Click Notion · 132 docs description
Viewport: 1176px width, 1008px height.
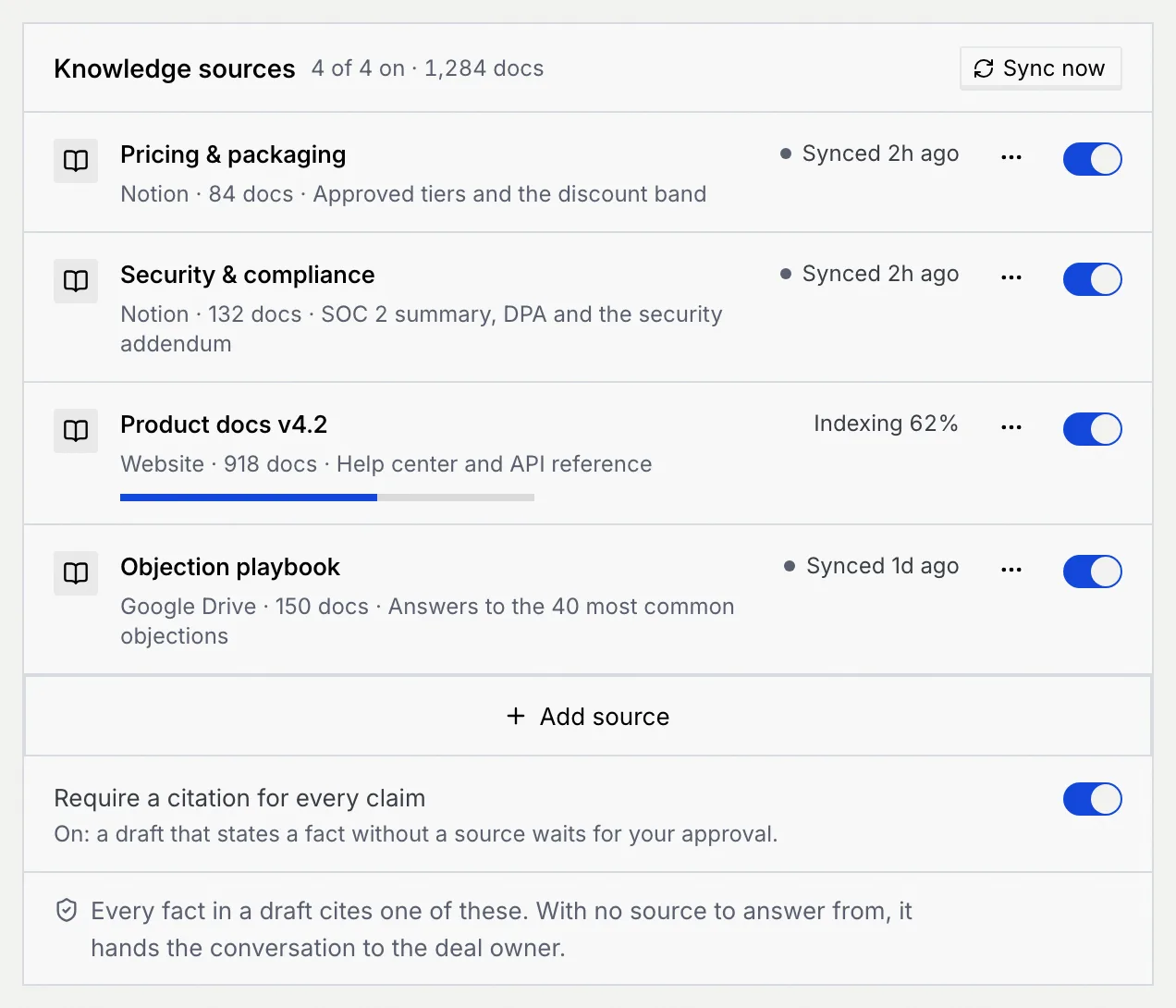[422, 329]
